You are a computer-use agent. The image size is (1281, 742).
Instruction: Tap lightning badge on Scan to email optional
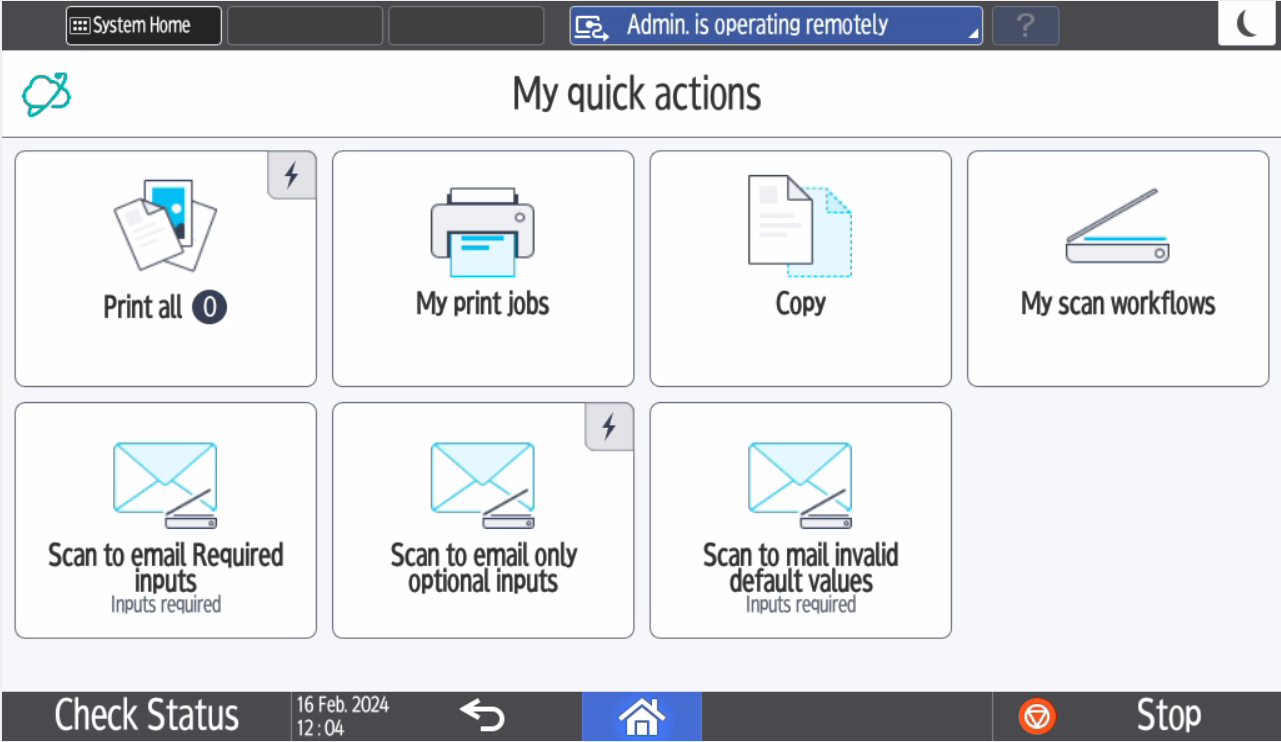click(x=608, y=426)
